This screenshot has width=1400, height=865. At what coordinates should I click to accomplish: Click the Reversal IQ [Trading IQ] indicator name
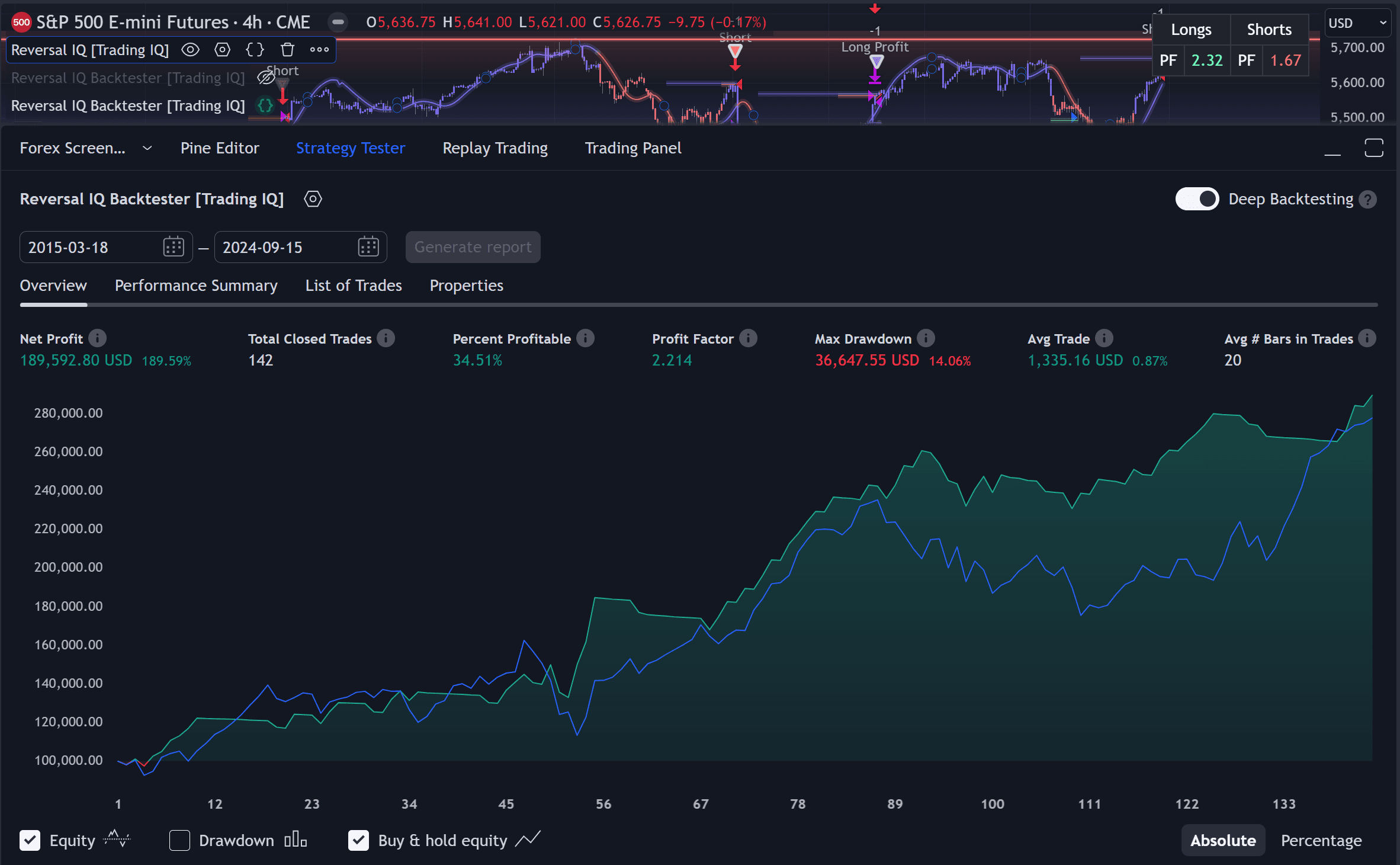(90, 50)
